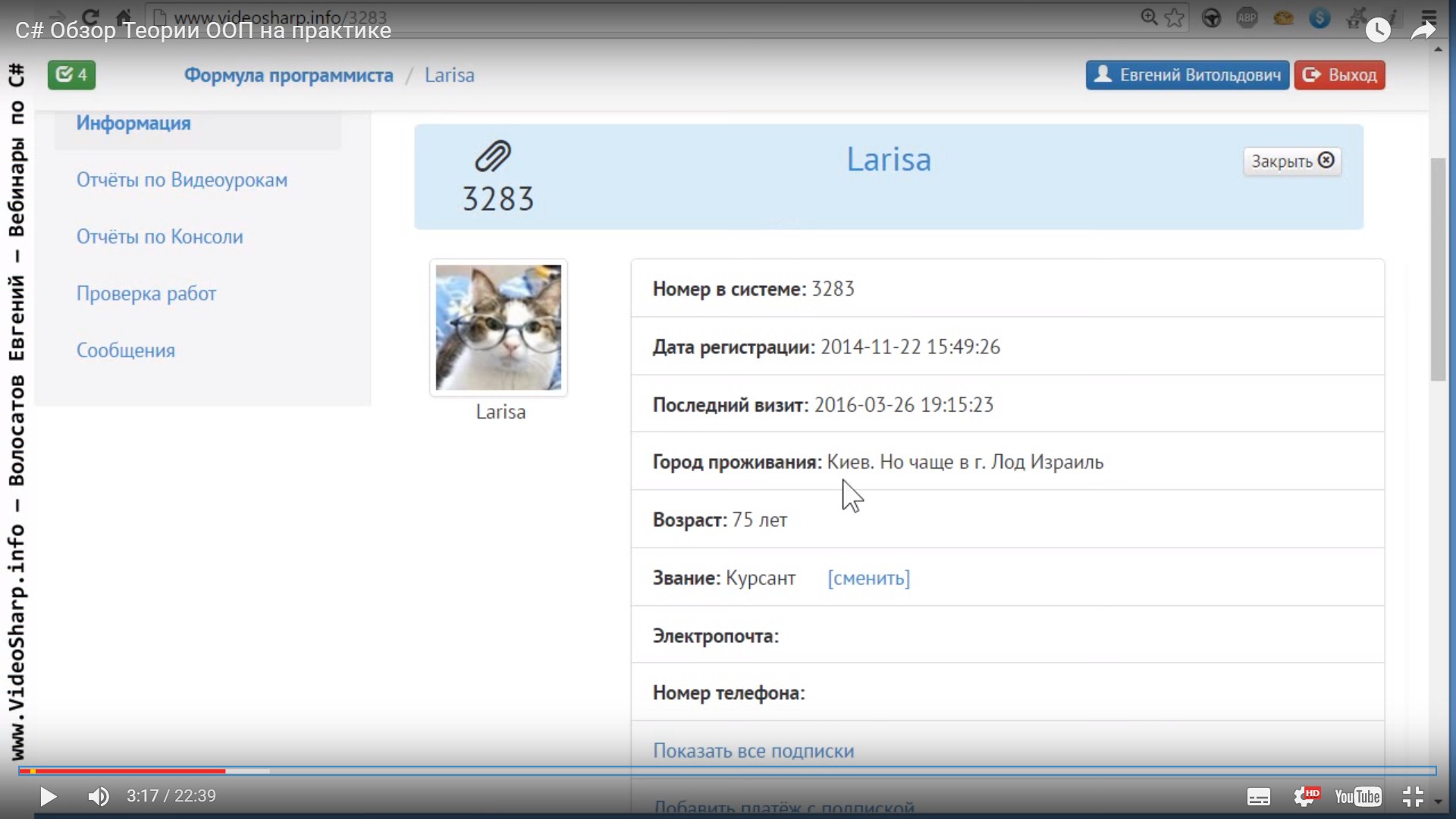Click the green tasks badge showing 4
The height and width of the screenshot is (819, 1456).
(x=72, y=75)
